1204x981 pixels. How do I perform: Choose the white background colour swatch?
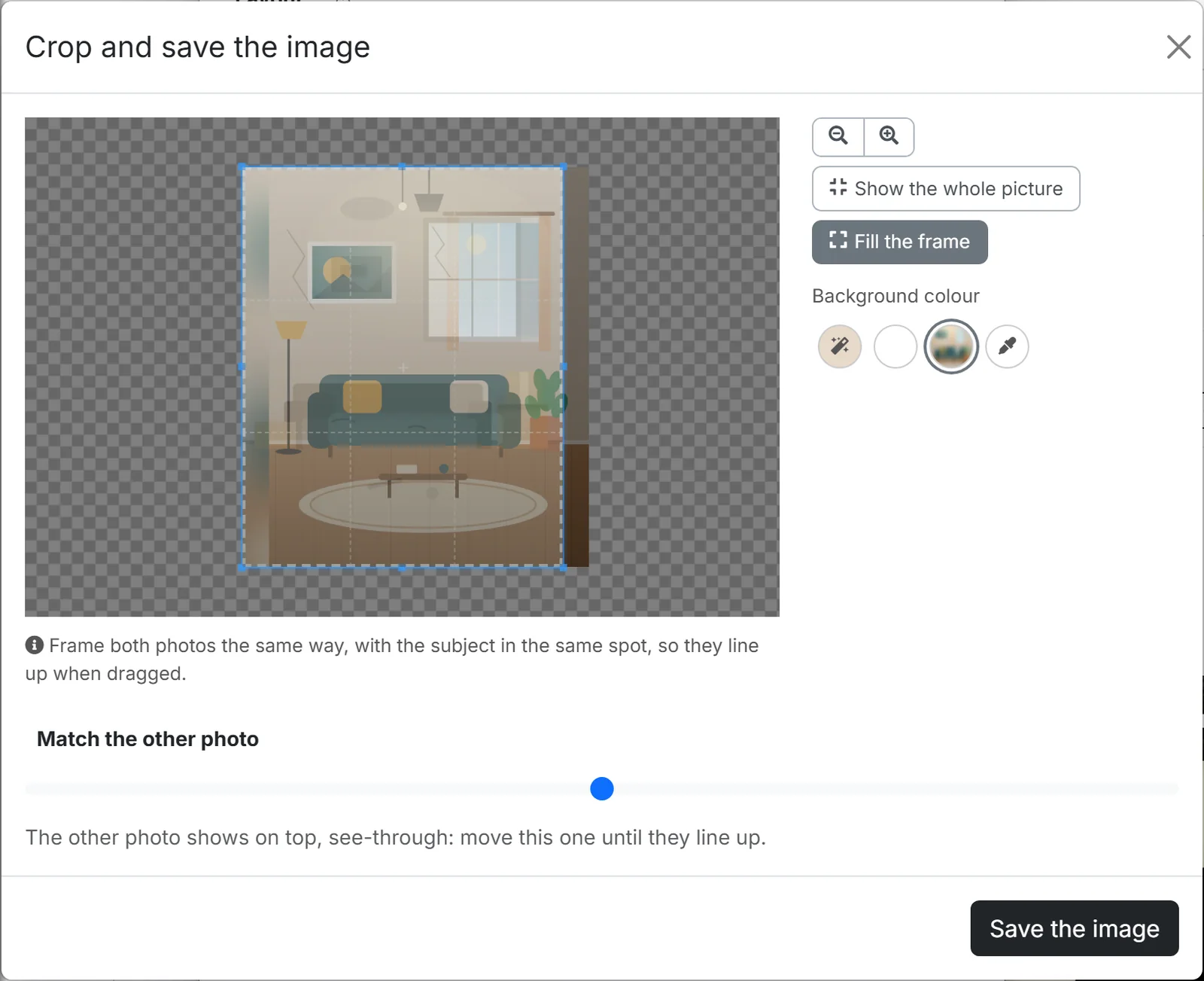tap(895, 346)
